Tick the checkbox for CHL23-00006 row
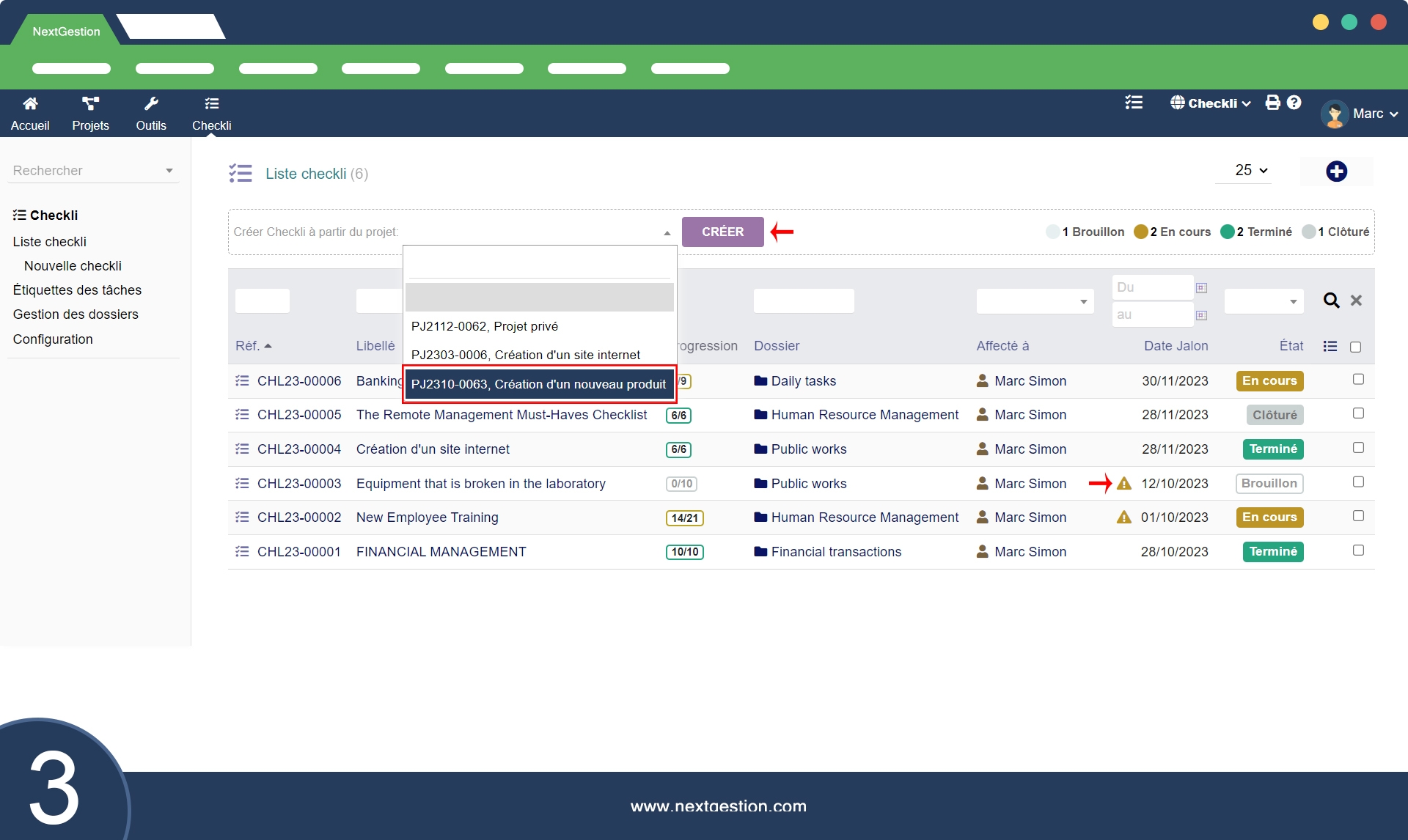This screenshot has width=1408, height=840. coord(1358,380)
